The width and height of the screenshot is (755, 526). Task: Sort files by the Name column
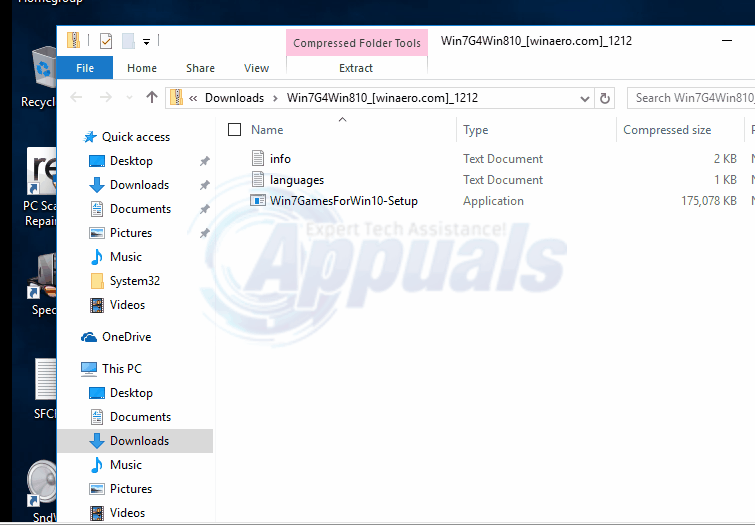click(x=267, y=130)
